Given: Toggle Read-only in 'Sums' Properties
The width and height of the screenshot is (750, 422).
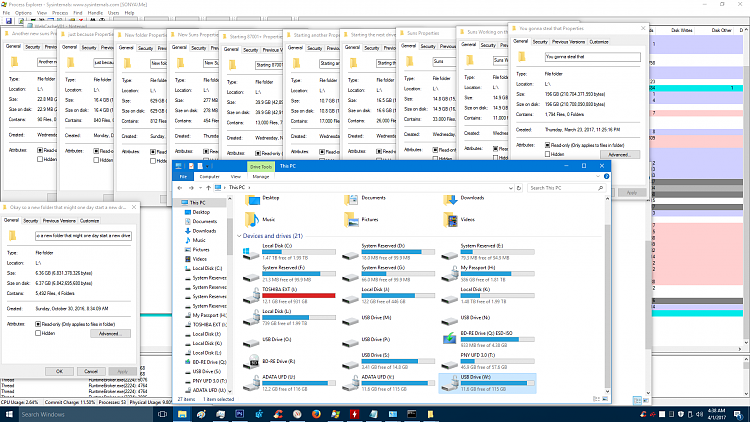Looking at the screenshot, I should tap(435, 150).
